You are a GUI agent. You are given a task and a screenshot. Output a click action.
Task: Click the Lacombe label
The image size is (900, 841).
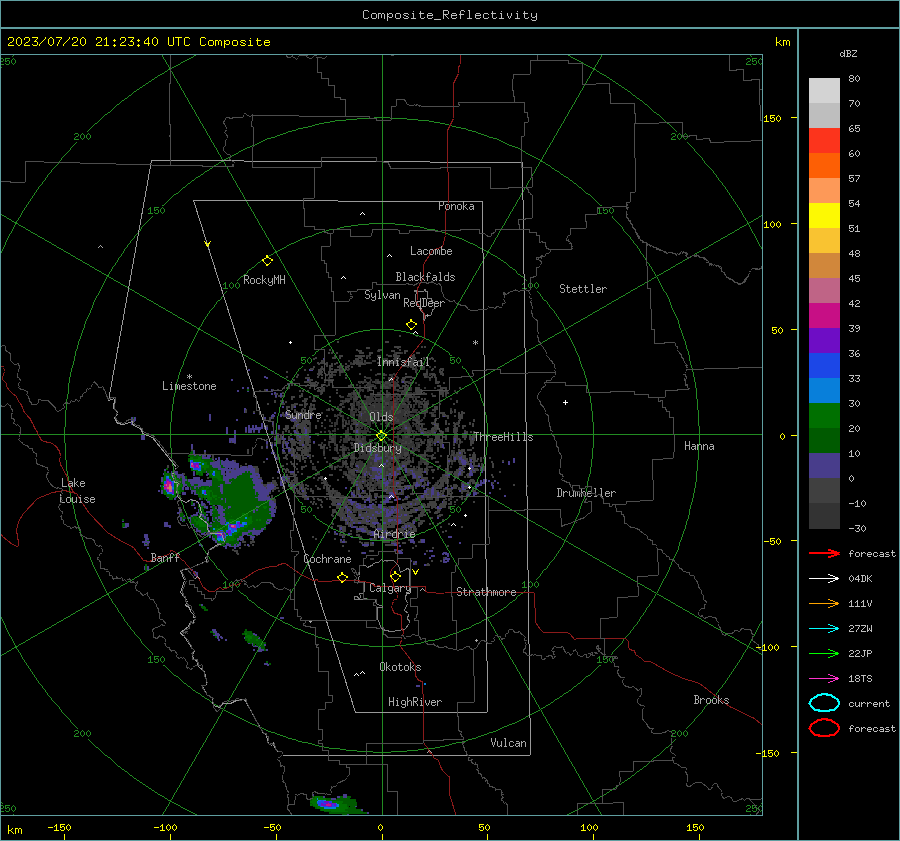[431, 251]
